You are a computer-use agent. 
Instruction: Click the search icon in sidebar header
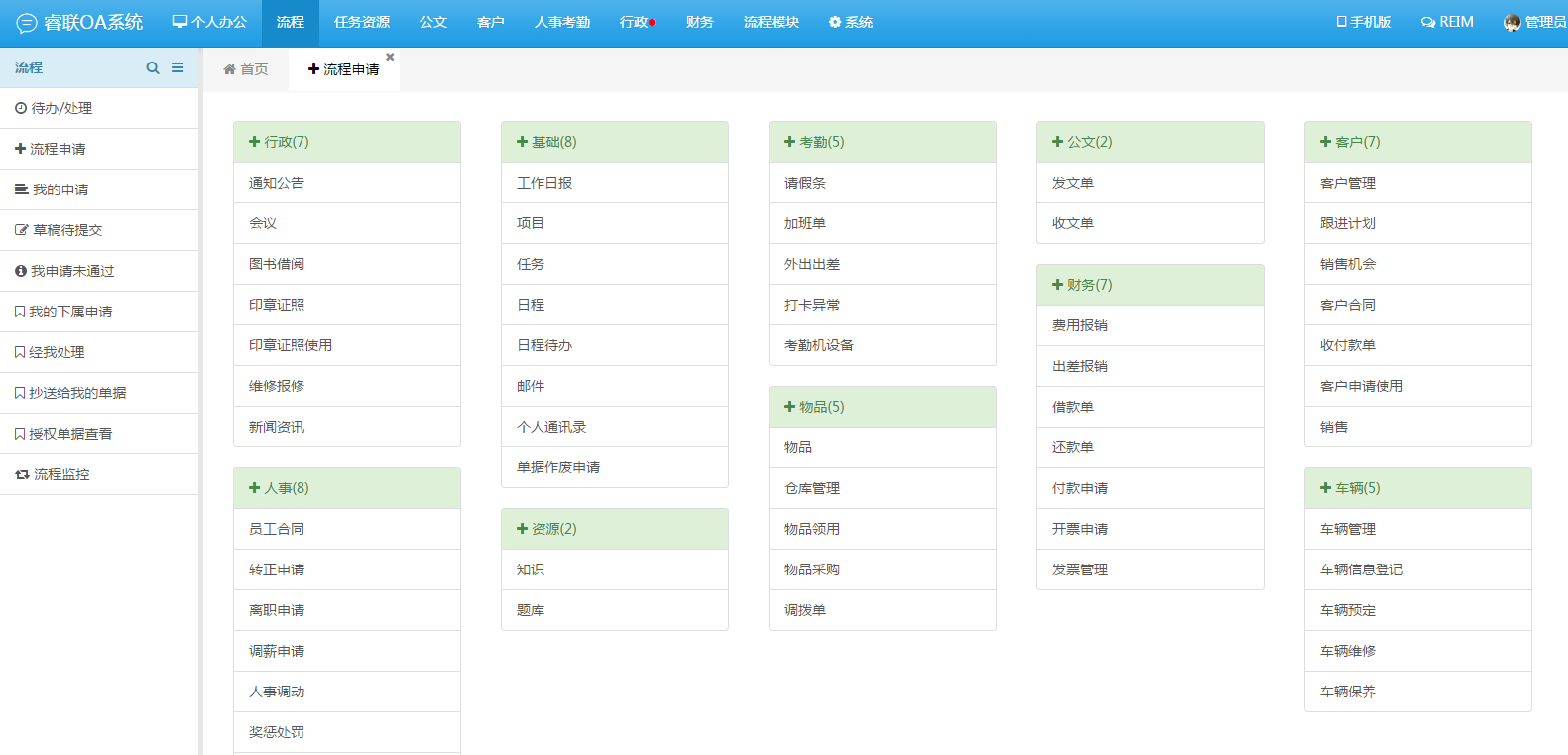click(x=153, y=67)
